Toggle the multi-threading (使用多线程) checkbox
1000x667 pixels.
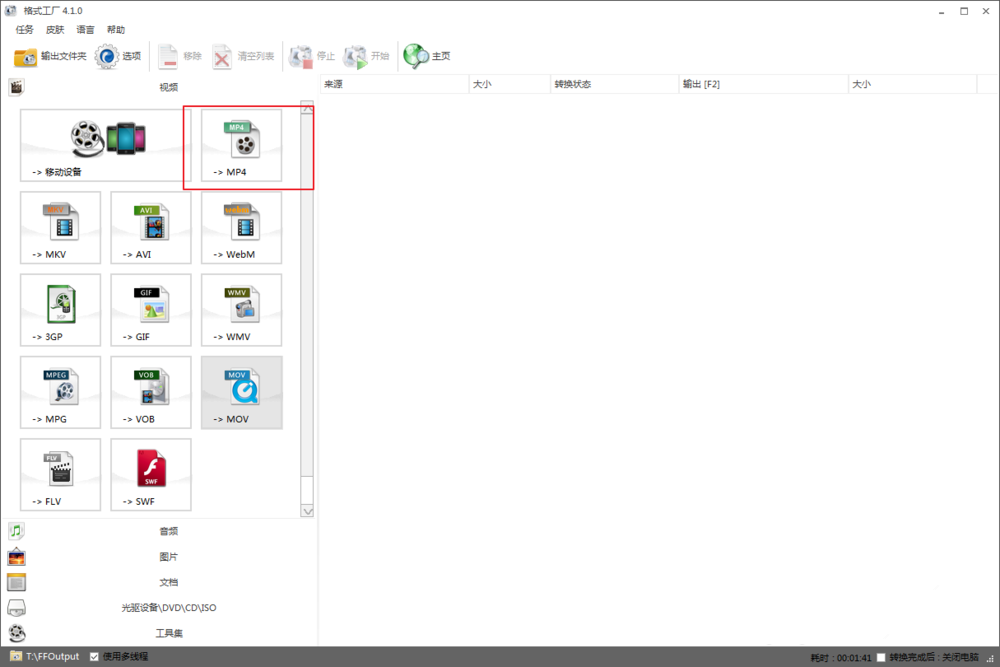[x=94, y=657]
